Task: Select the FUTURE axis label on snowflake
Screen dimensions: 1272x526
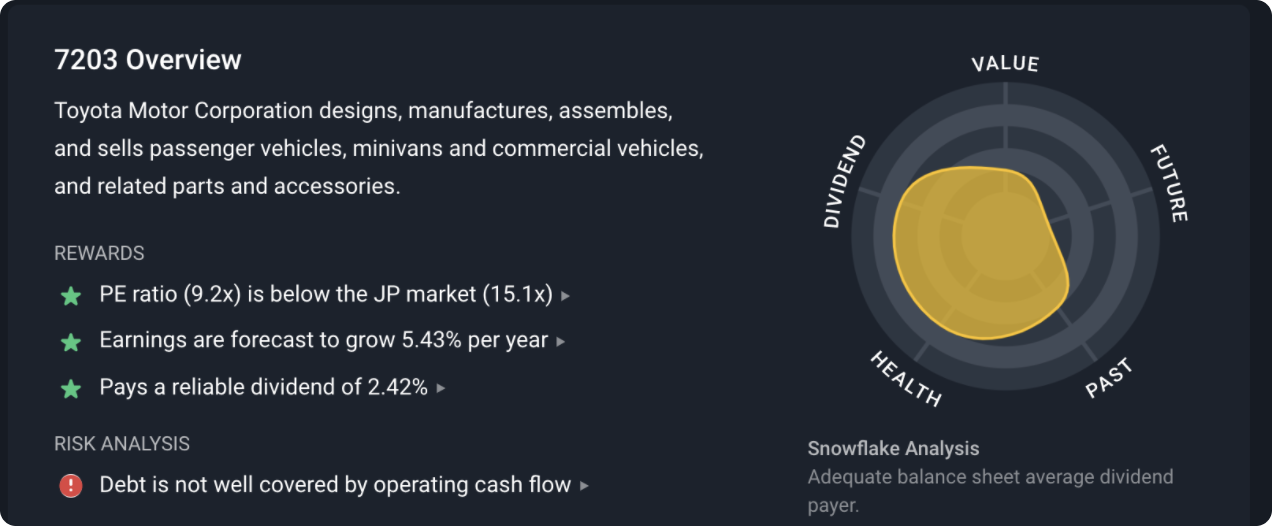Action: pyautogui.click(x=1168, y=184)
